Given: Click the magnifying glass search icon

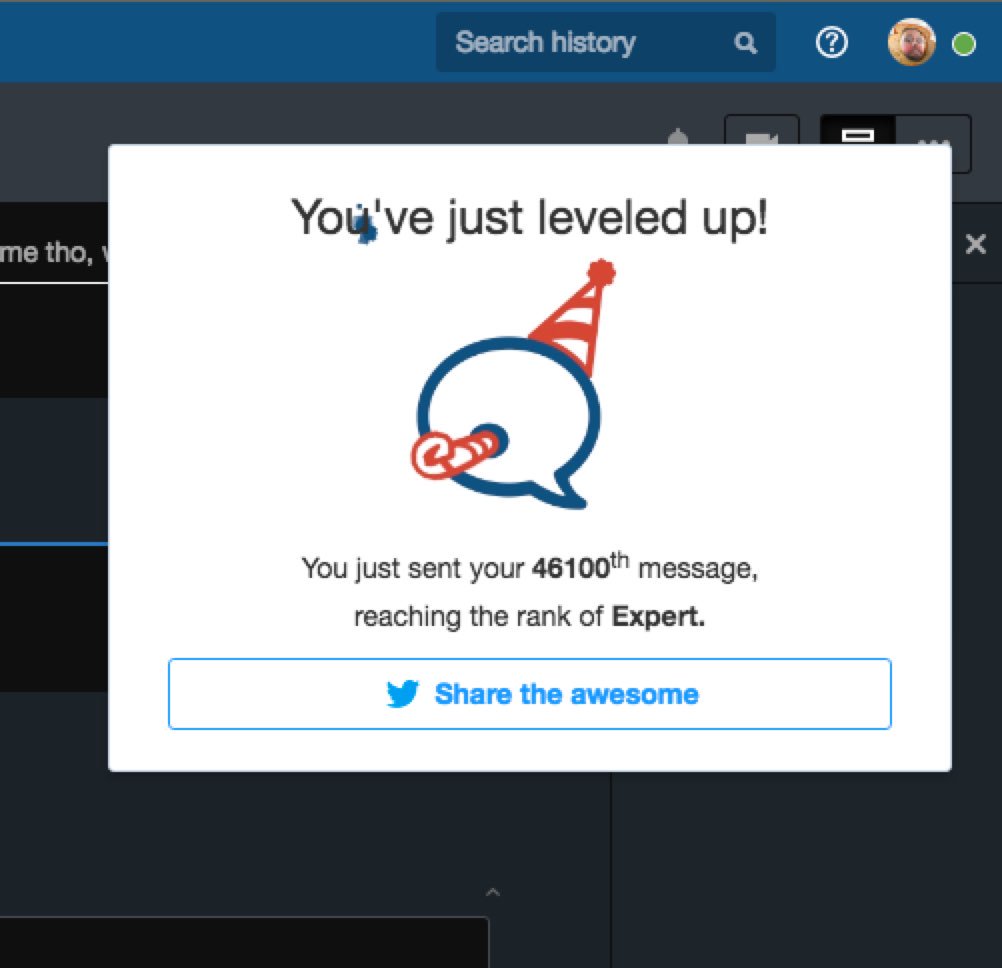Looking at the screenshot, I should click(745, 43).
